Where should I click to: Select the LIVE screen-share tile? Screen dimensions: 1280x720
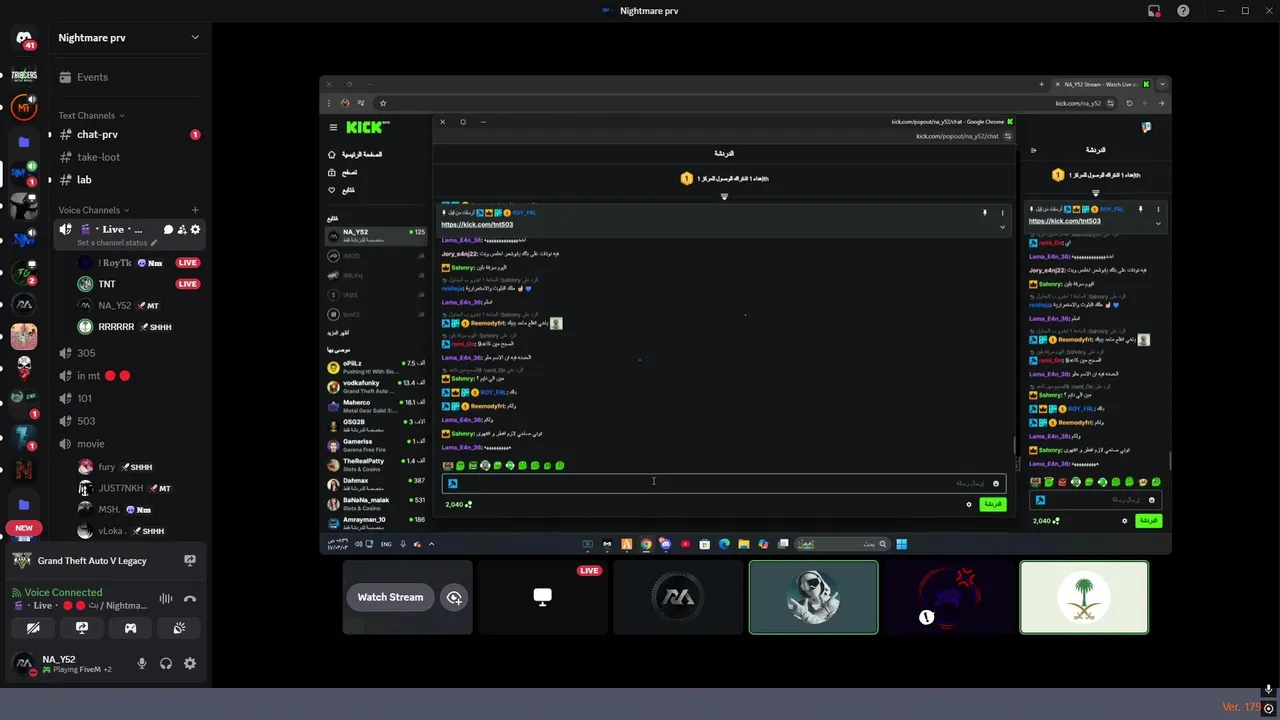tap(542, 597)
